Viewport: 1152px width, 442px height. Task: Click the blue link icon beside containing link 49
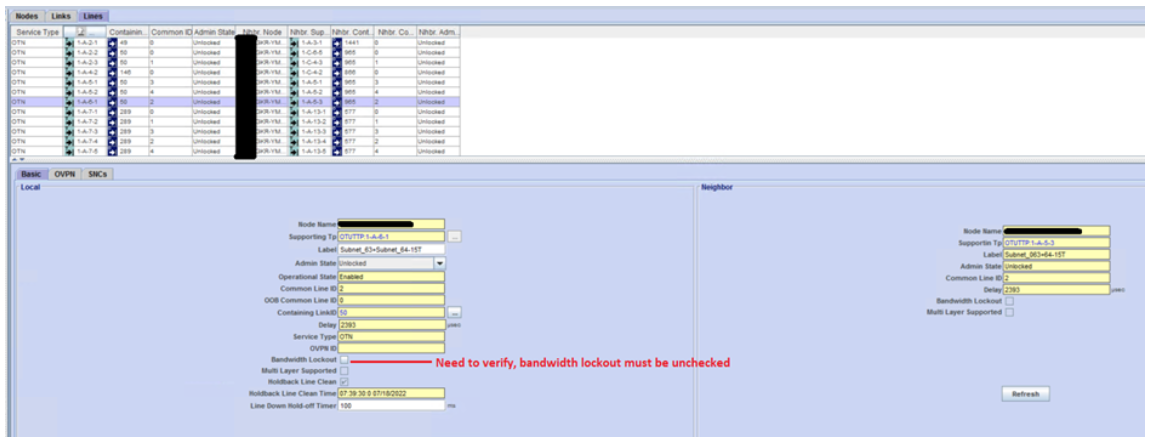[x=112, y=43]
